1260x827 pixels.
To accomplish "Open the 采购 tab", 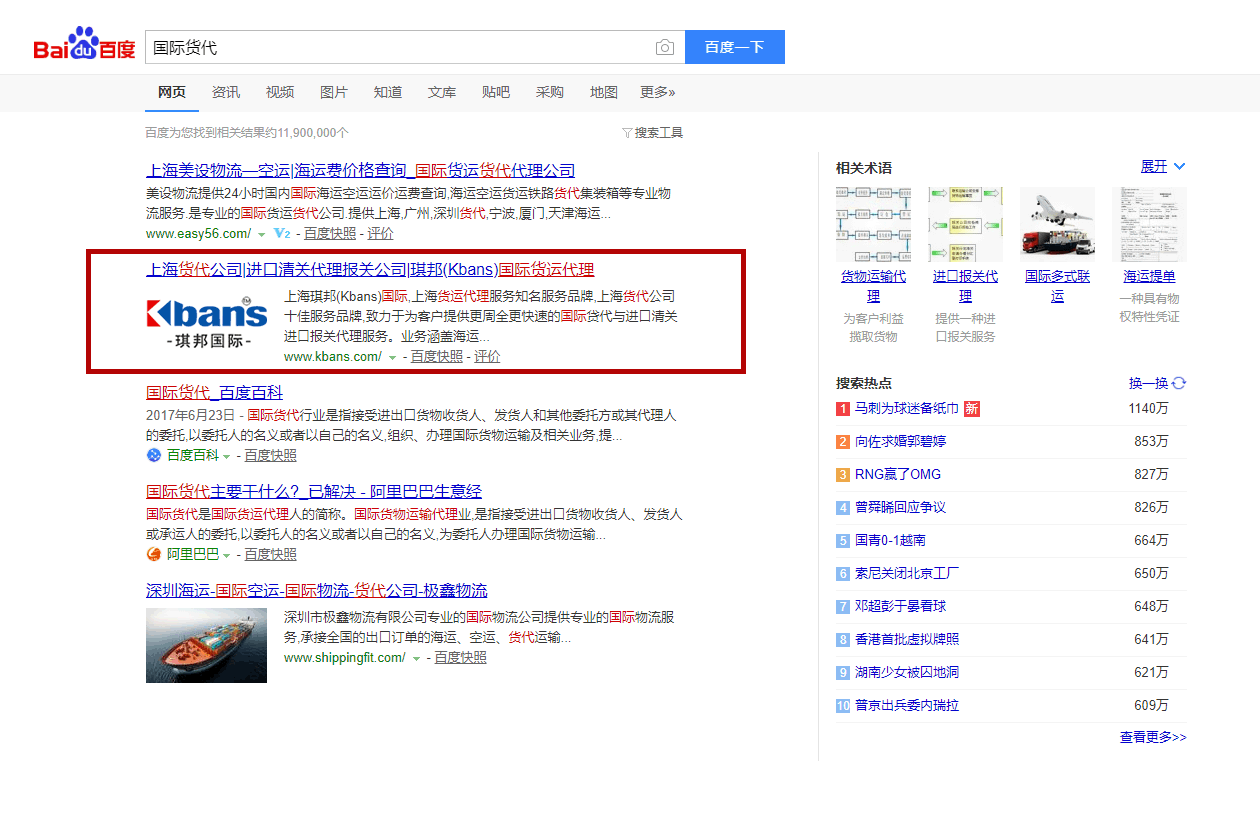I will (550, 92).
